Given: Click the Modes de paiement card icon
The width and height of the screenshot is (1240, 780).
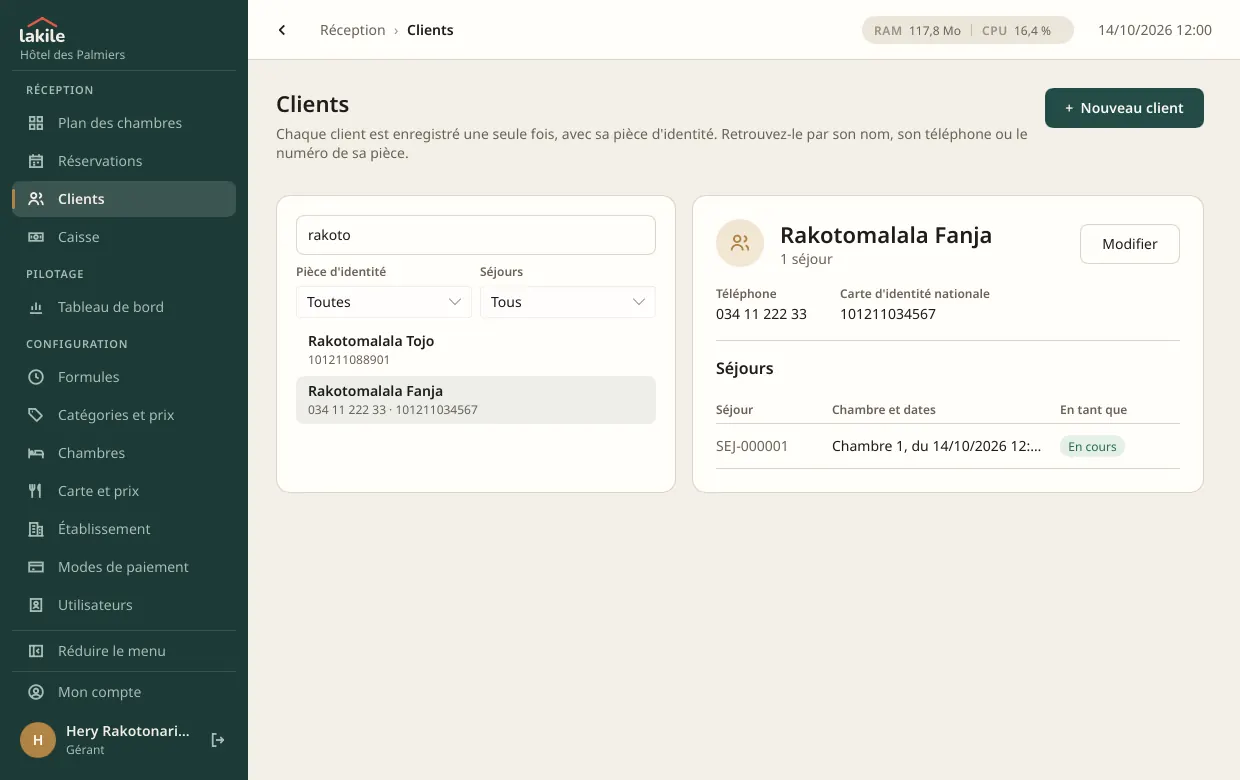Looking at the screenshot, I should pos(36,567).
